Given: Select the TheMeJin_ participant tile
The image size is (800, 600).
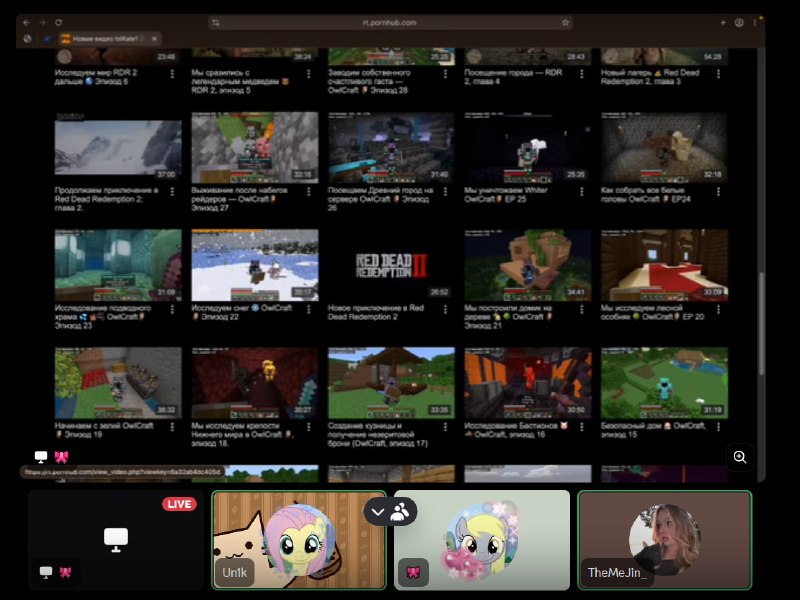Looking at the screenshot, I should (x=665, y=540).
